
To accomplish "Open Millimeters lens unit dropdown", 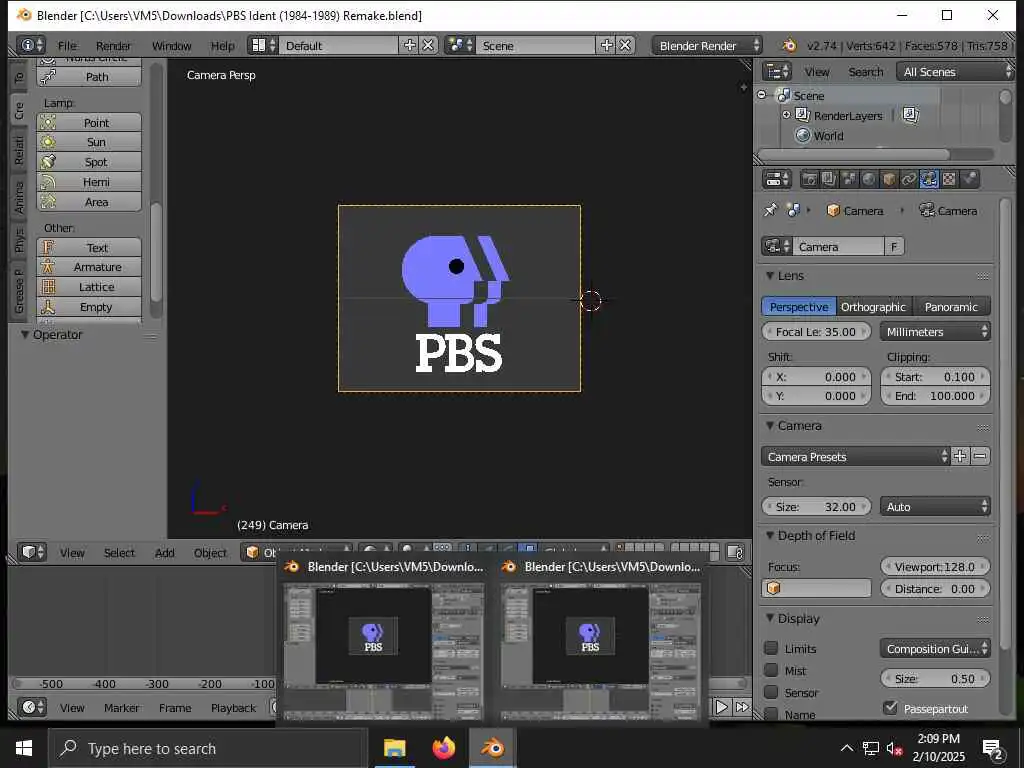I will click(935, 332).
